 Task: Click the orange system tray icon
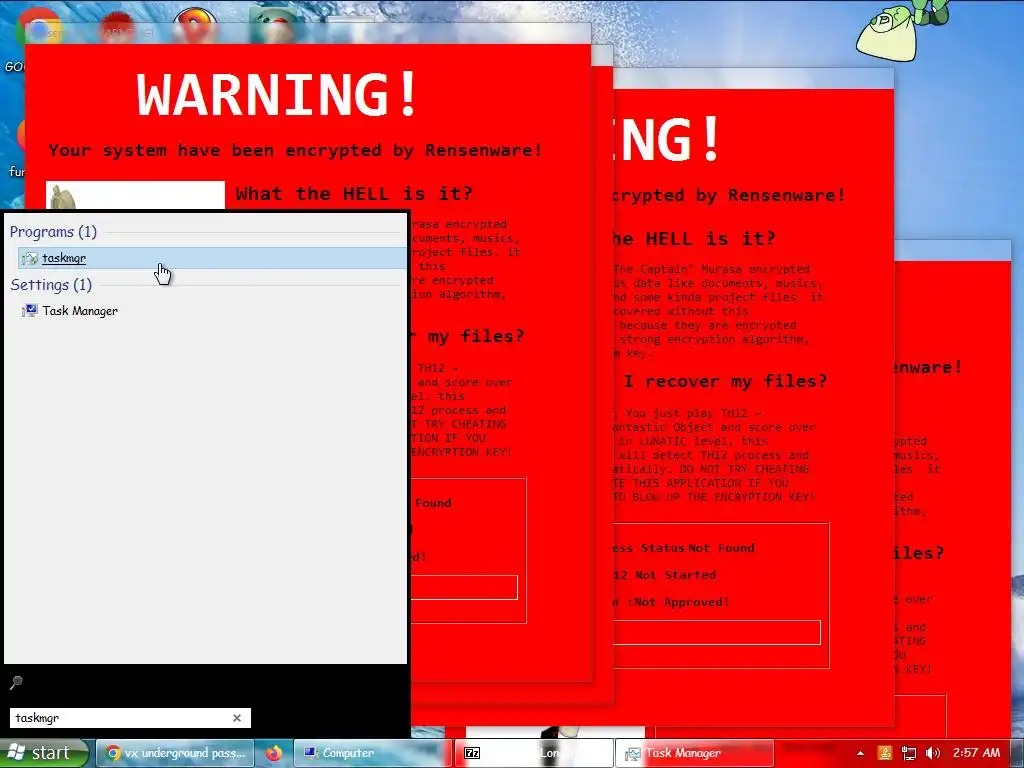885,753
